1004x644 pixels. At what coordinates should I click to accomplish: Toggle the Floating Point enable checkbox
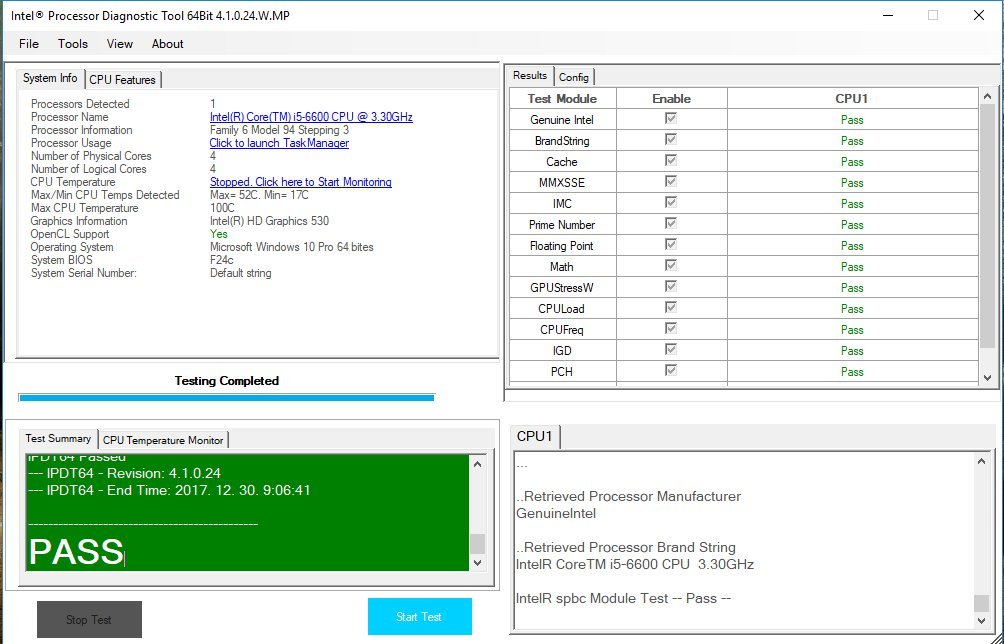tap(671, 245)
